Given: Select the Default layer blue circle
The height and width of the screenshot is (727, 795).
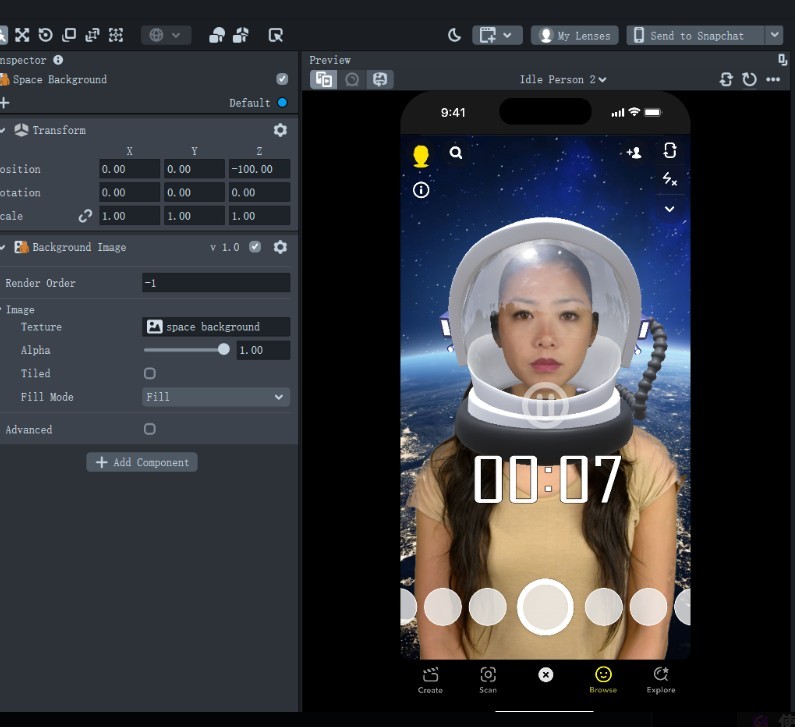Looking at the screenshot, I should 282,102.
